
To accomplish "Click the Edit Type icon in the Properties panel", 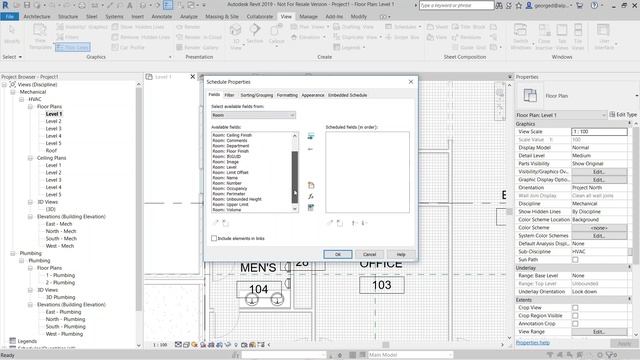I will 612,115.
